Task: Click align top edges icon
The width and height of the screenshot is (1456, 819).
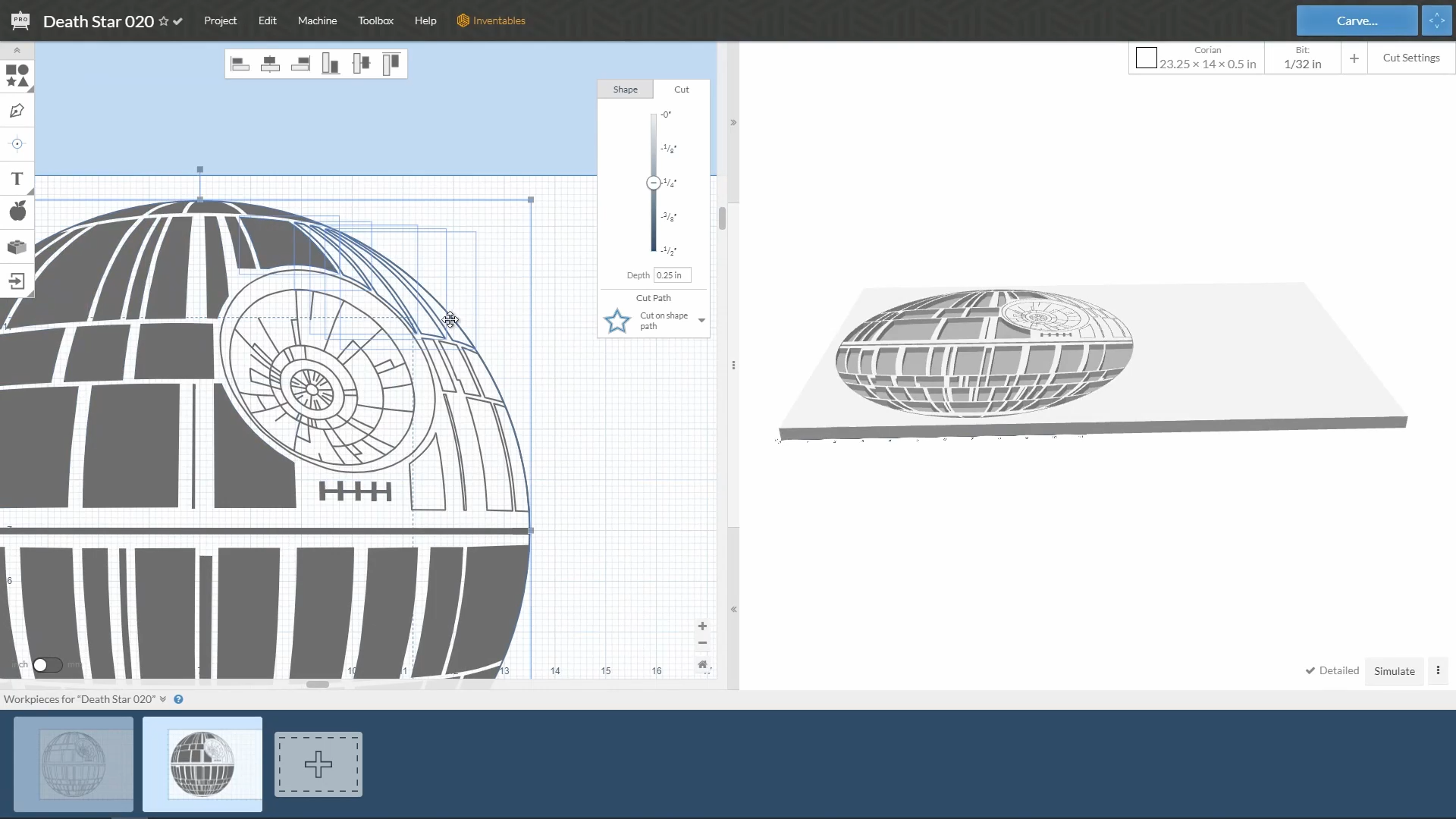Action: point(391,64)
